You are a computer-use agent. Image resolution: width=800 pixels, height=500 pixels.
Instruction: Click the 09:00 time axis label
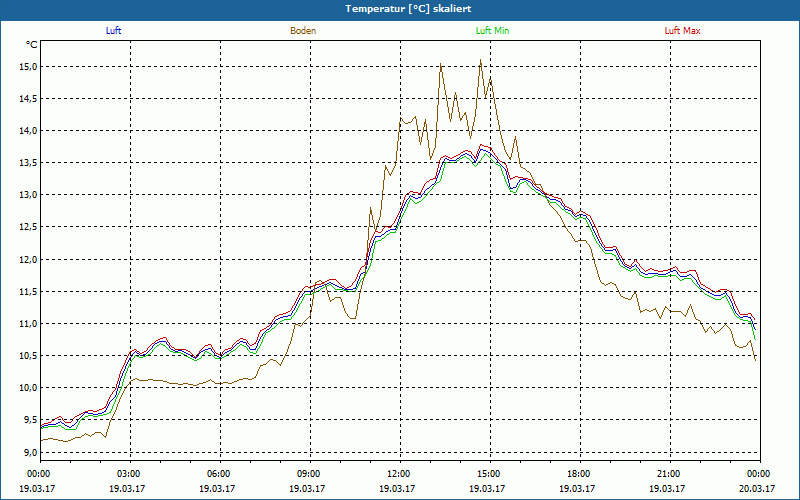click(310, 473)
